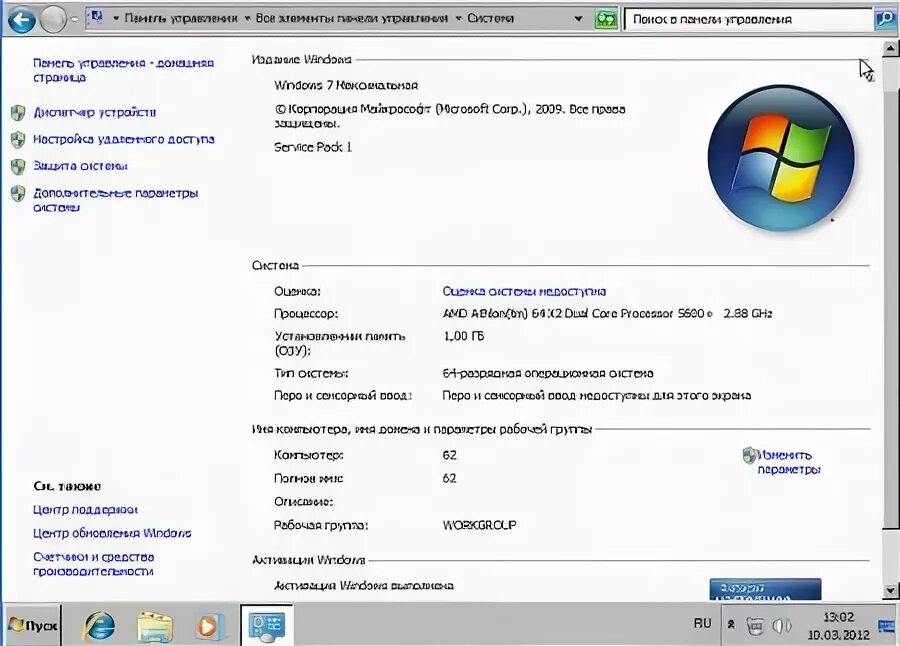
Task: Open Настройка удаленного доступа link
Action: (x=123, y=140)
